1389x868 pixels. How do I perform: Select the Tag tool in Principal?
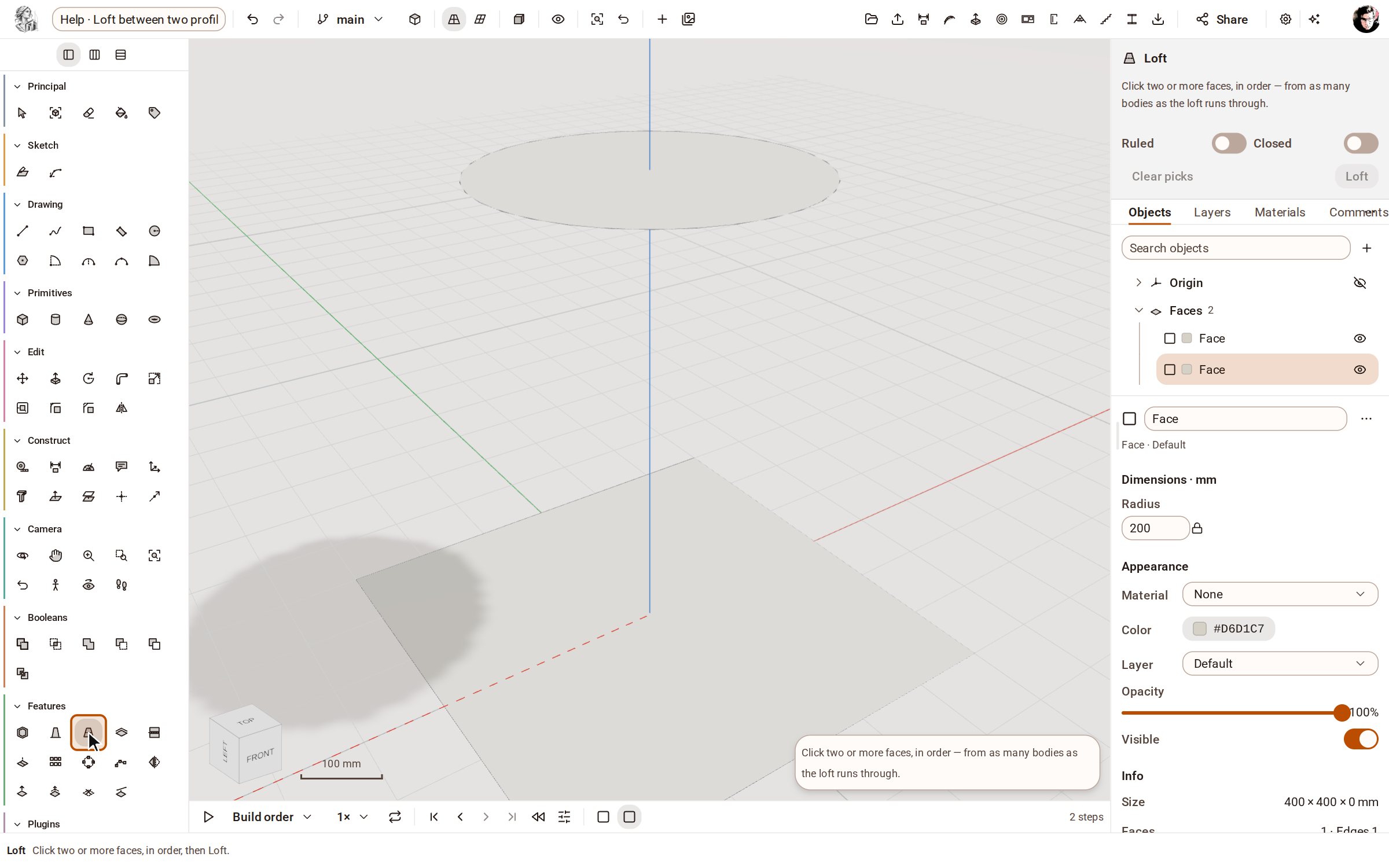point(155,113)
